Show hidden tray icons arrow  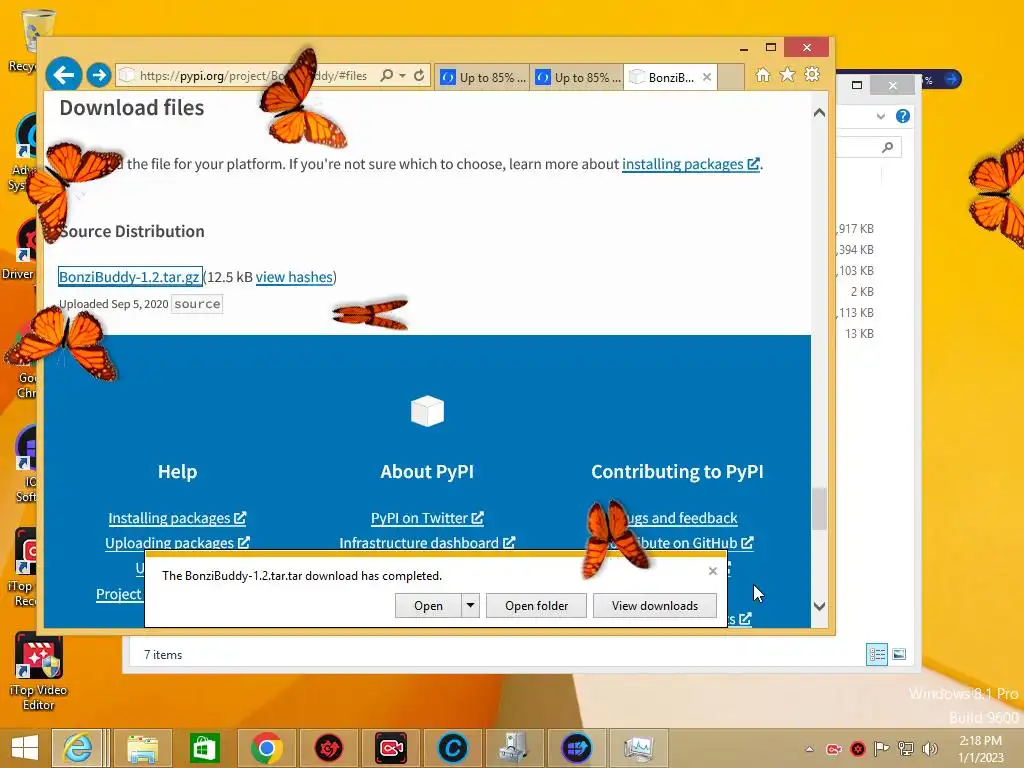(809, 749)
